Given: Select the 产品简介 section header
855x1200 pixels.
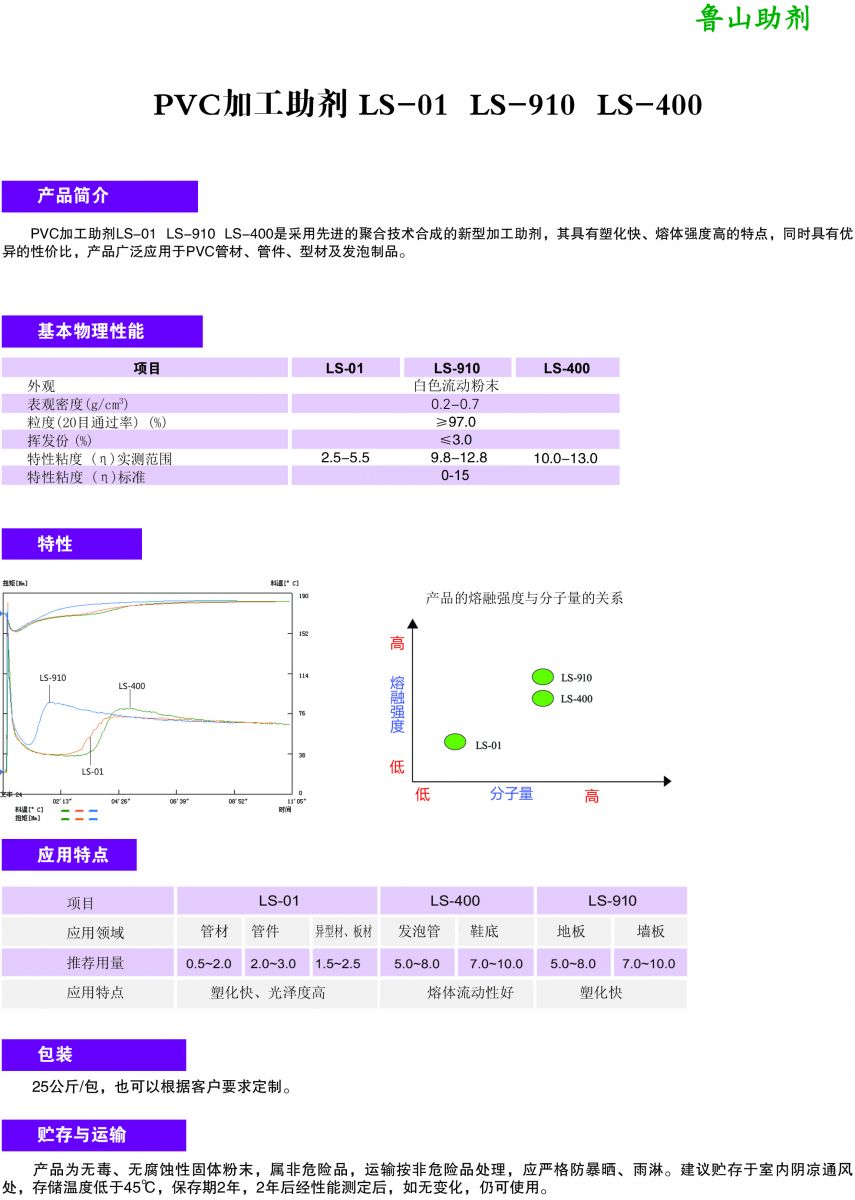Looking at the screenshot, I should click(x=99, y=196).
